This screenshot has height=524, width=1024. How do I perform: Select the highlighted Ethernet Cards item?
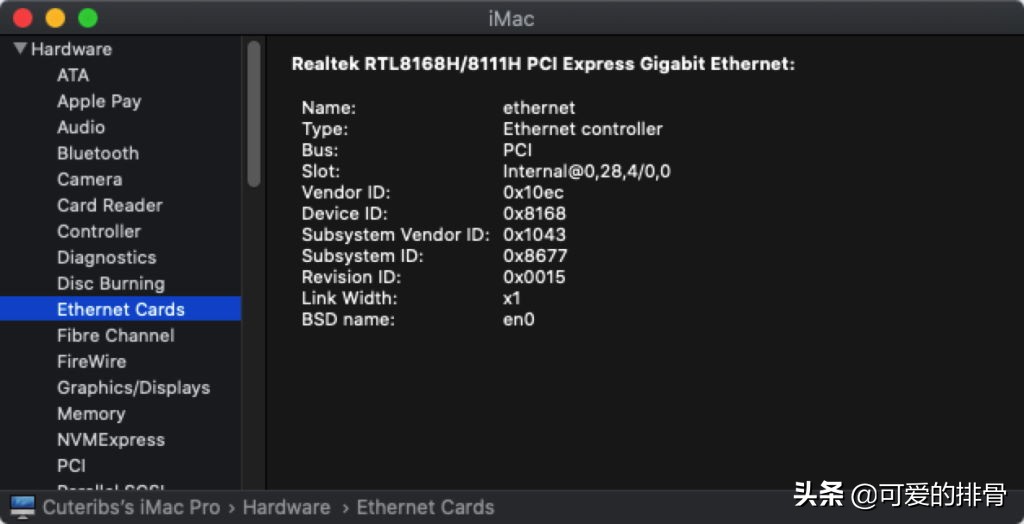[x=120, y=309]
